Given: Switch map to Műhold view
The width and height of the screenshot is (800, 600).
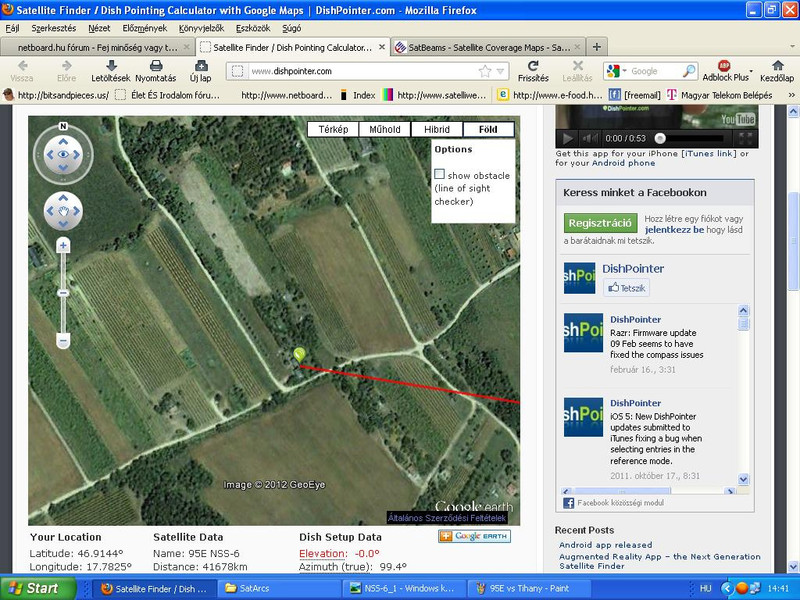Looking at the screenshot, I should (385, 130).
